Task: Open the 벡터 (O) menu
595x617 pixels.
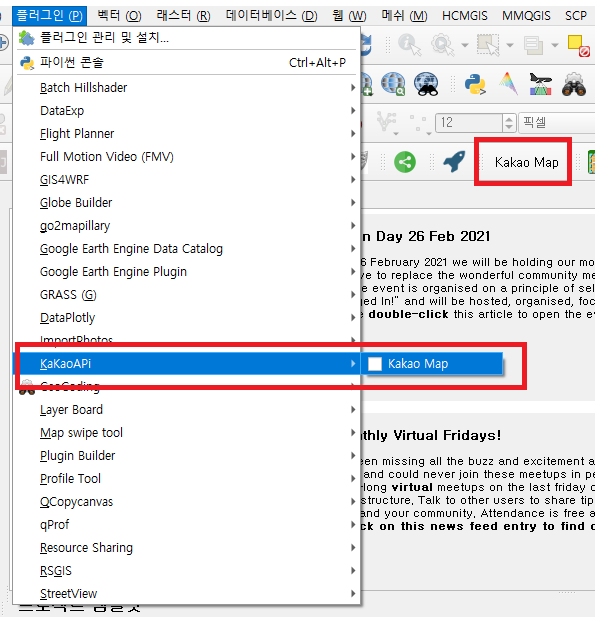Action: [x=119, y=16]
